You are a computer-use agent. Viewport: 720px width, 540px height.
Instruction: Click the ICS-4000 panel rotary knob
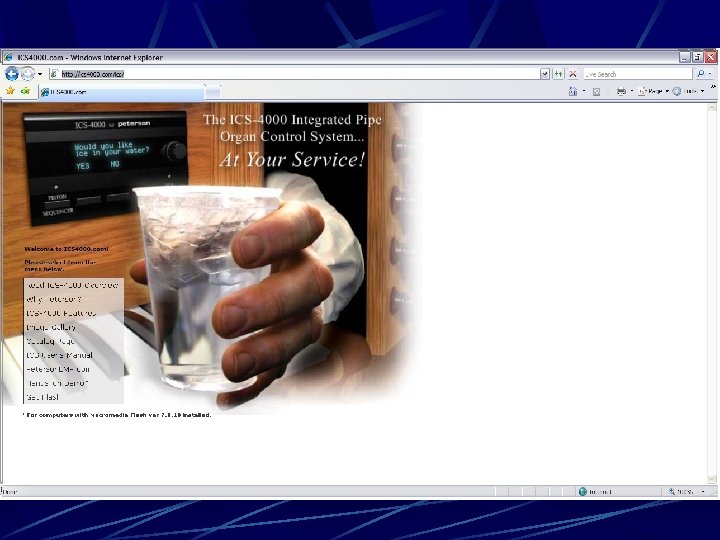point(173,151)
